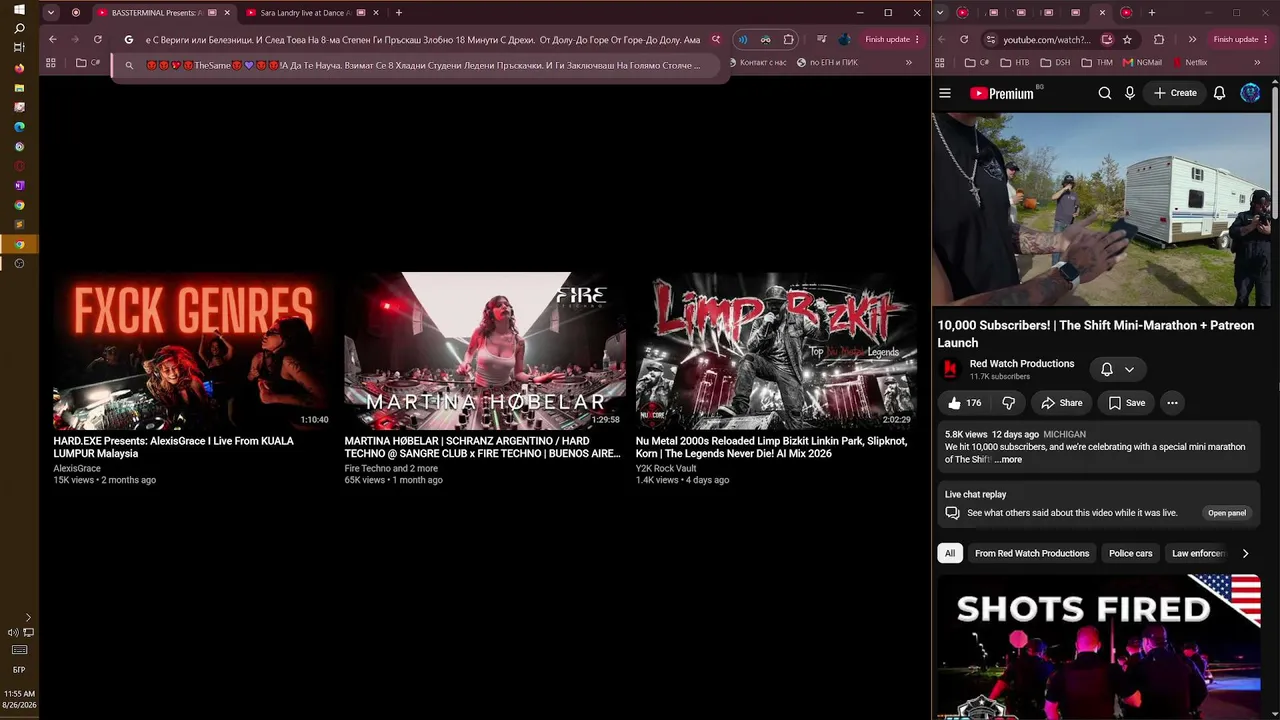Go back in the left Chrome window
1280x720 pixels.
click(x=53, y=40)
